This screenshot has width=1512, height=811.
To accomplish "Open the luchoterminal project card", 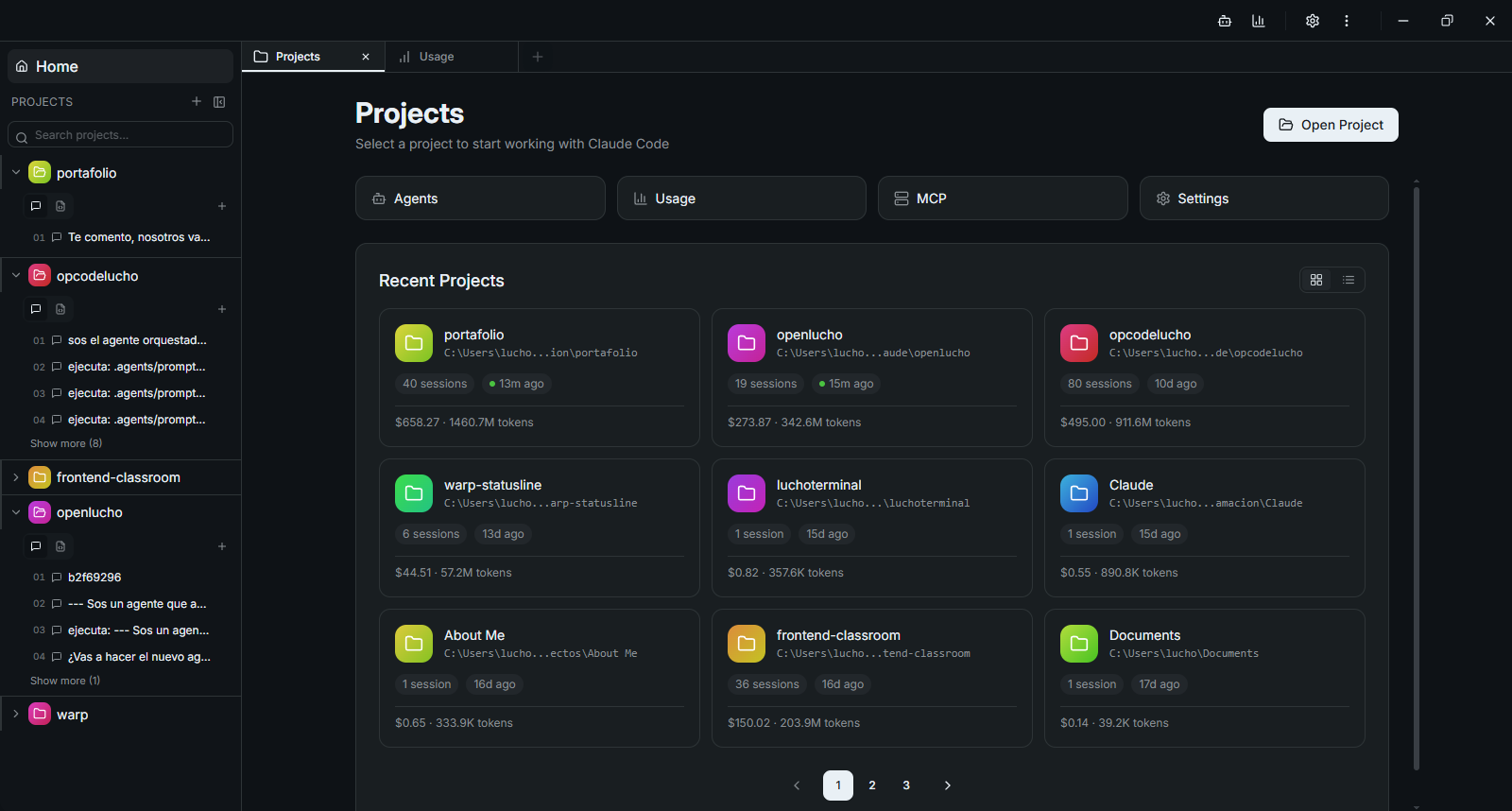I will 872,527.
